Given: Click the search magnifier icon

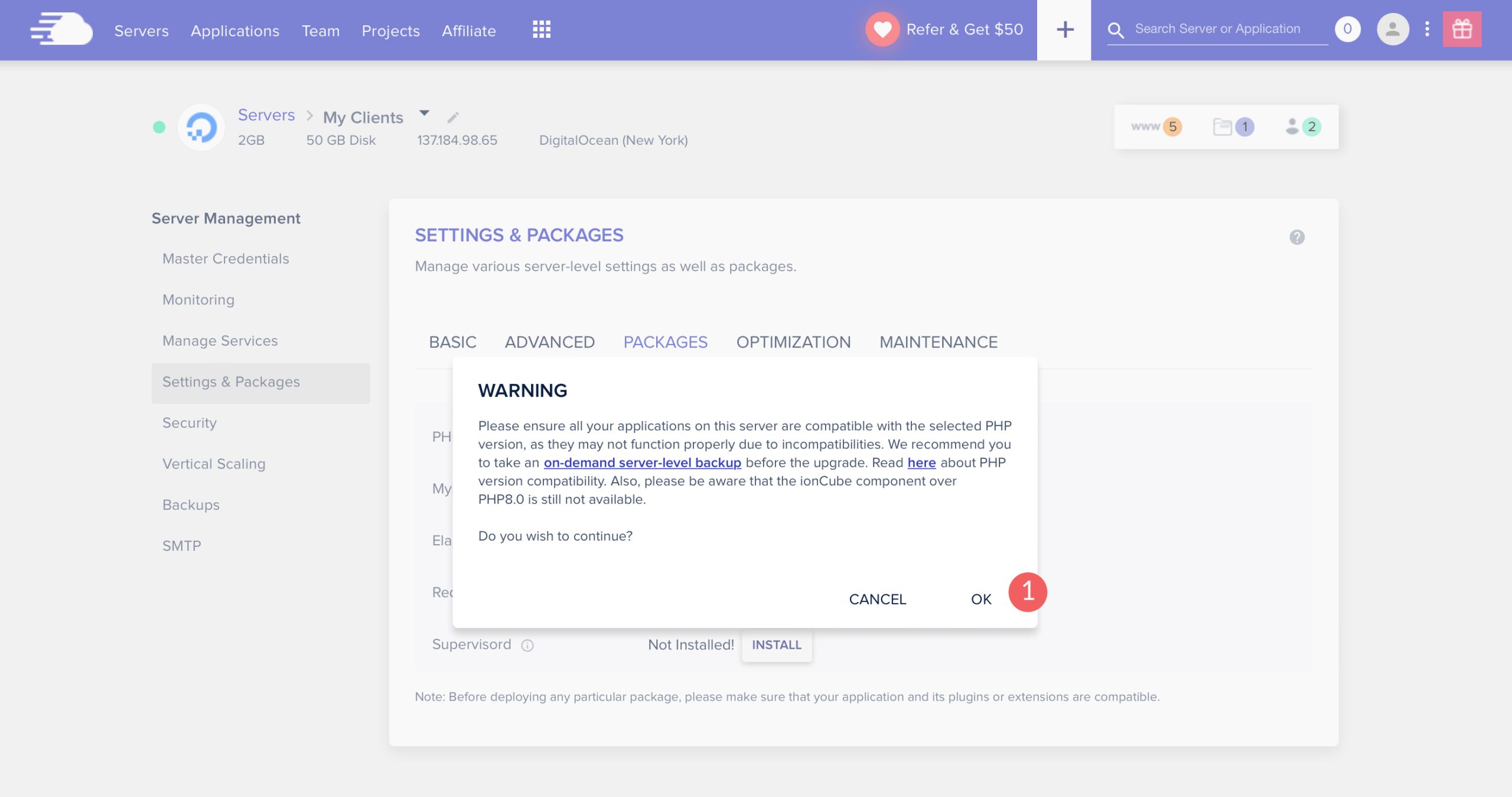Looking at the screenshot, I should [1117, 30].
